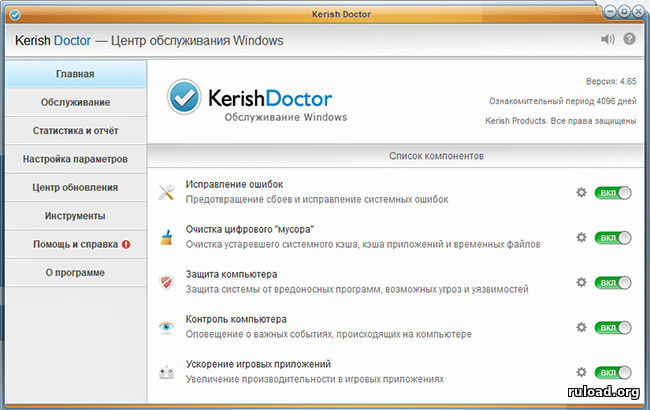Click description Предотвращение сбоев и исправление системных ошибок

tap(317, 199)
